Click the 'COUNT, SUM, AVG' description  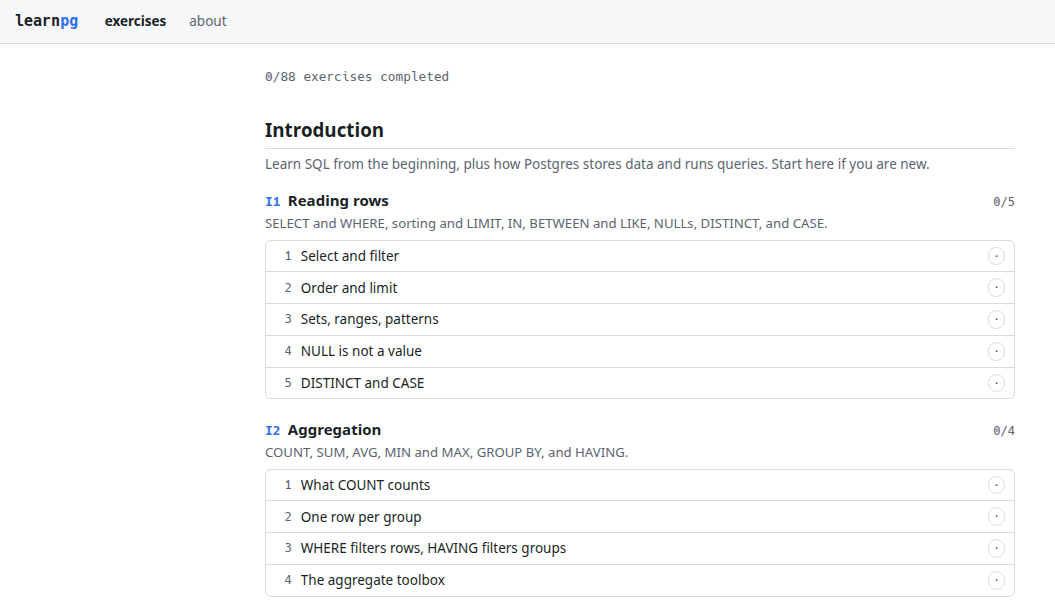tap(446, 452)
